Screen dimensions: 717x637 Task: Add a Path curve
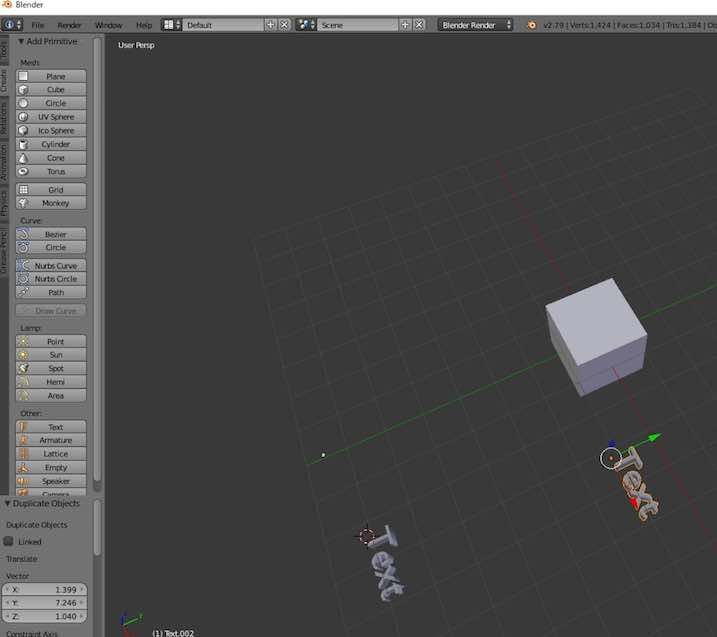click(x=51, y=293)
